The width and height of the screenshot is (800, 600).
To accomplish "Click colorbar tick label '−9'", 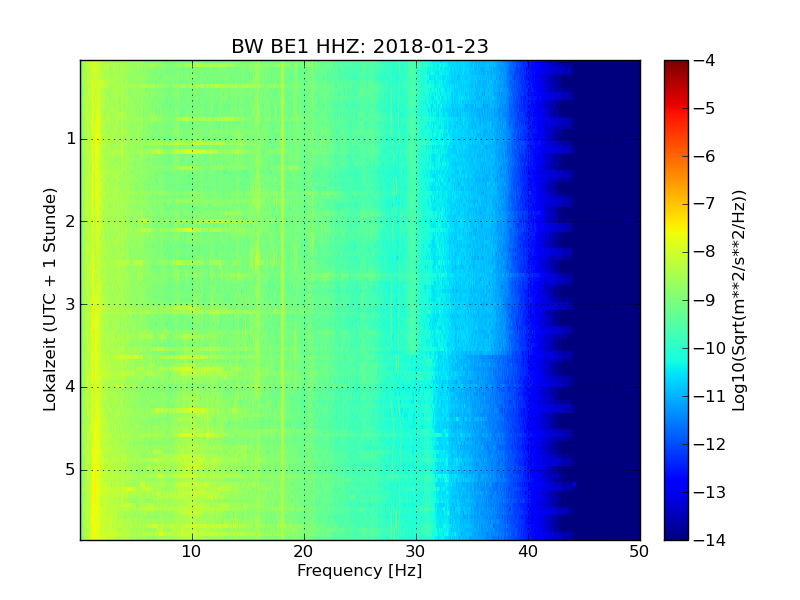I will (x=705, y=300).
